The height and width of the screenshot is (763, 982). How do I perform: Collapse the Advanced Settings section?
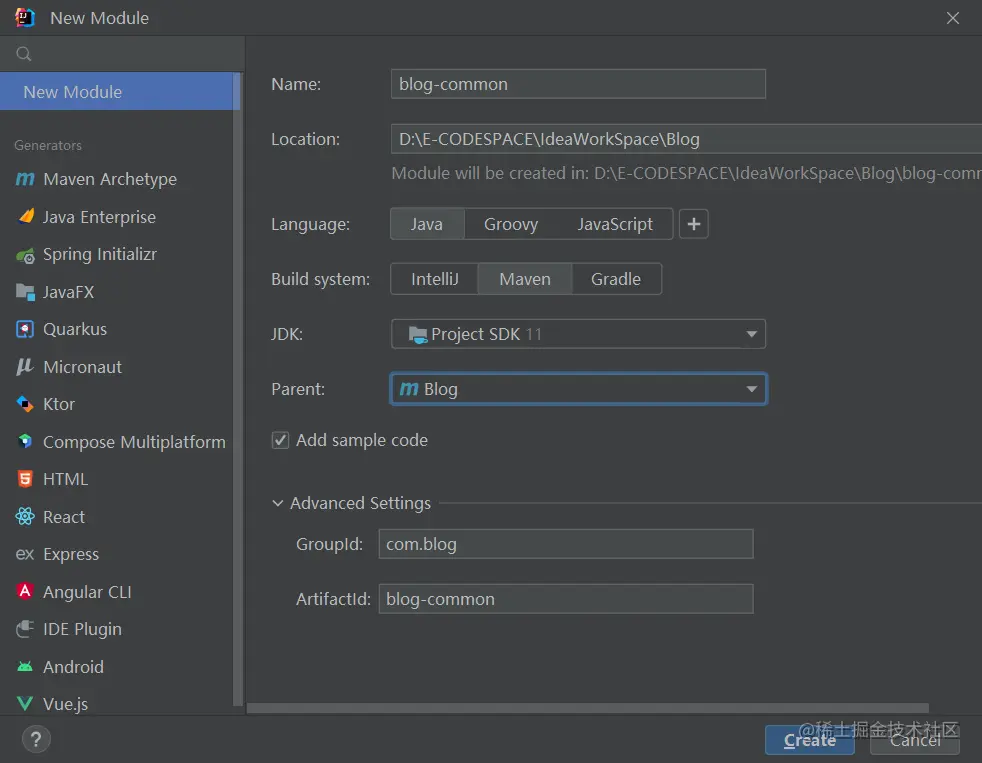pyautogui.click(x=277, y=504)
